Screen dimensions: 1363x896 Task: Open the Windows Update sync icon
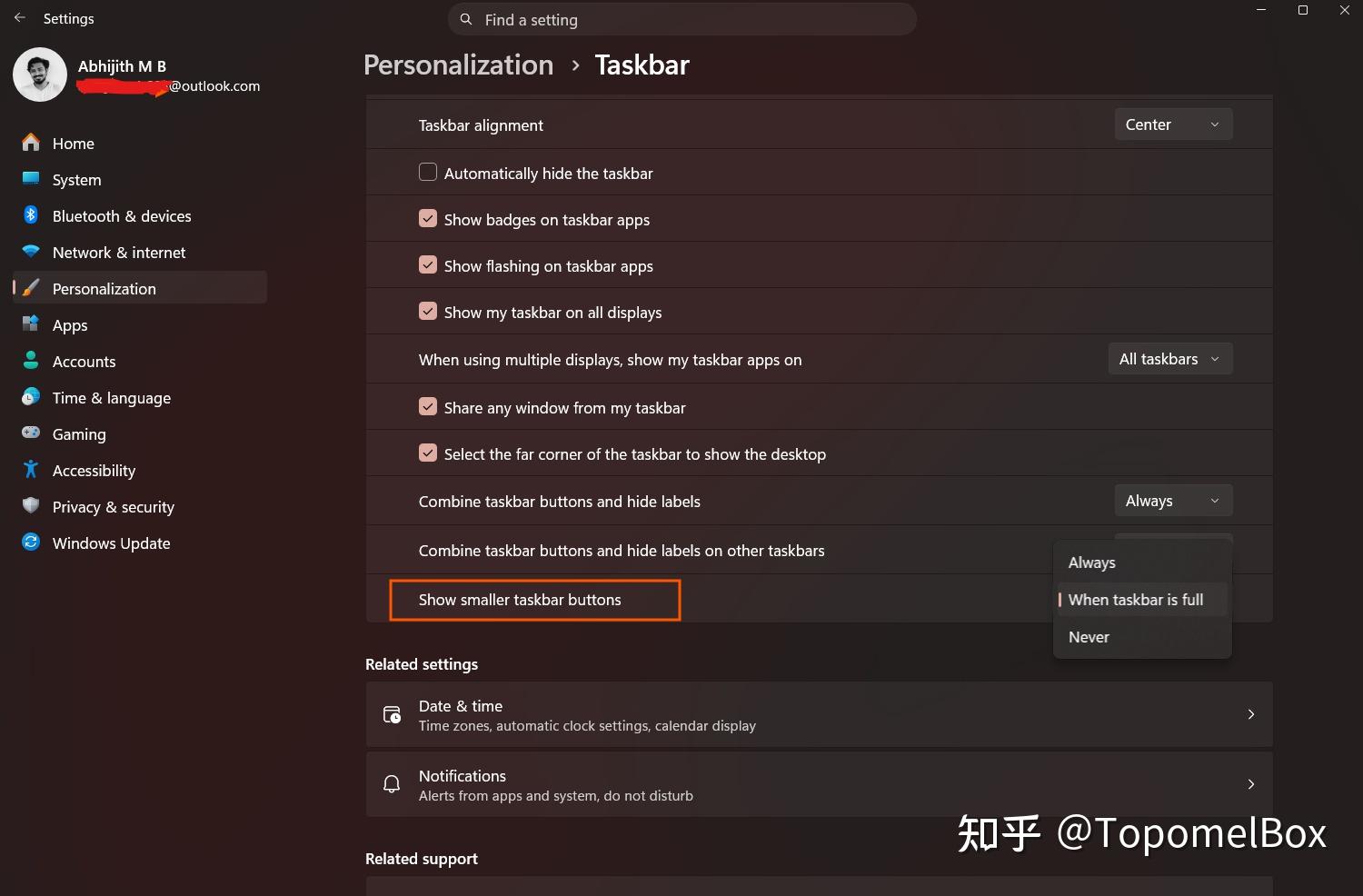coord(31,543)
